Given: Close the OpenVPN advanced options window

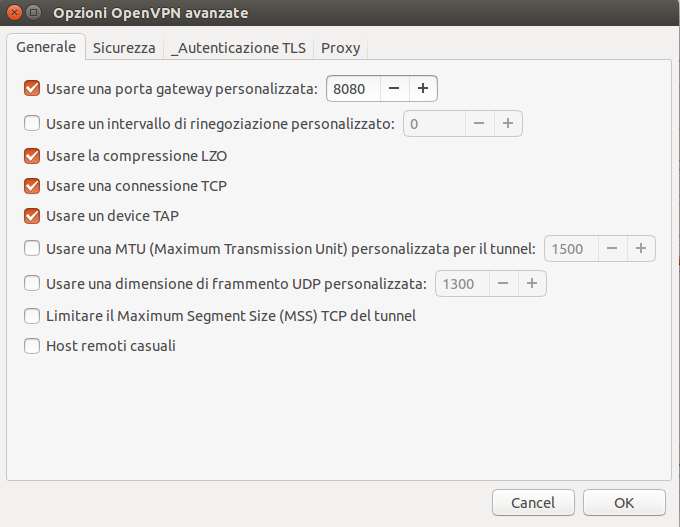Looking at the screenshot, I should [13, 13].
